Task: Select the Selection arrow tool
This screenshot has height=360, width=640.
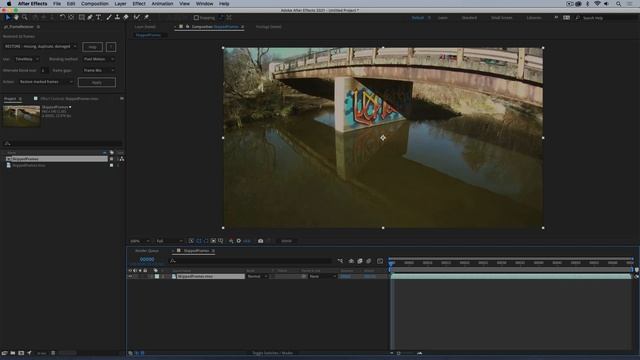Action: tap(8, 18)
